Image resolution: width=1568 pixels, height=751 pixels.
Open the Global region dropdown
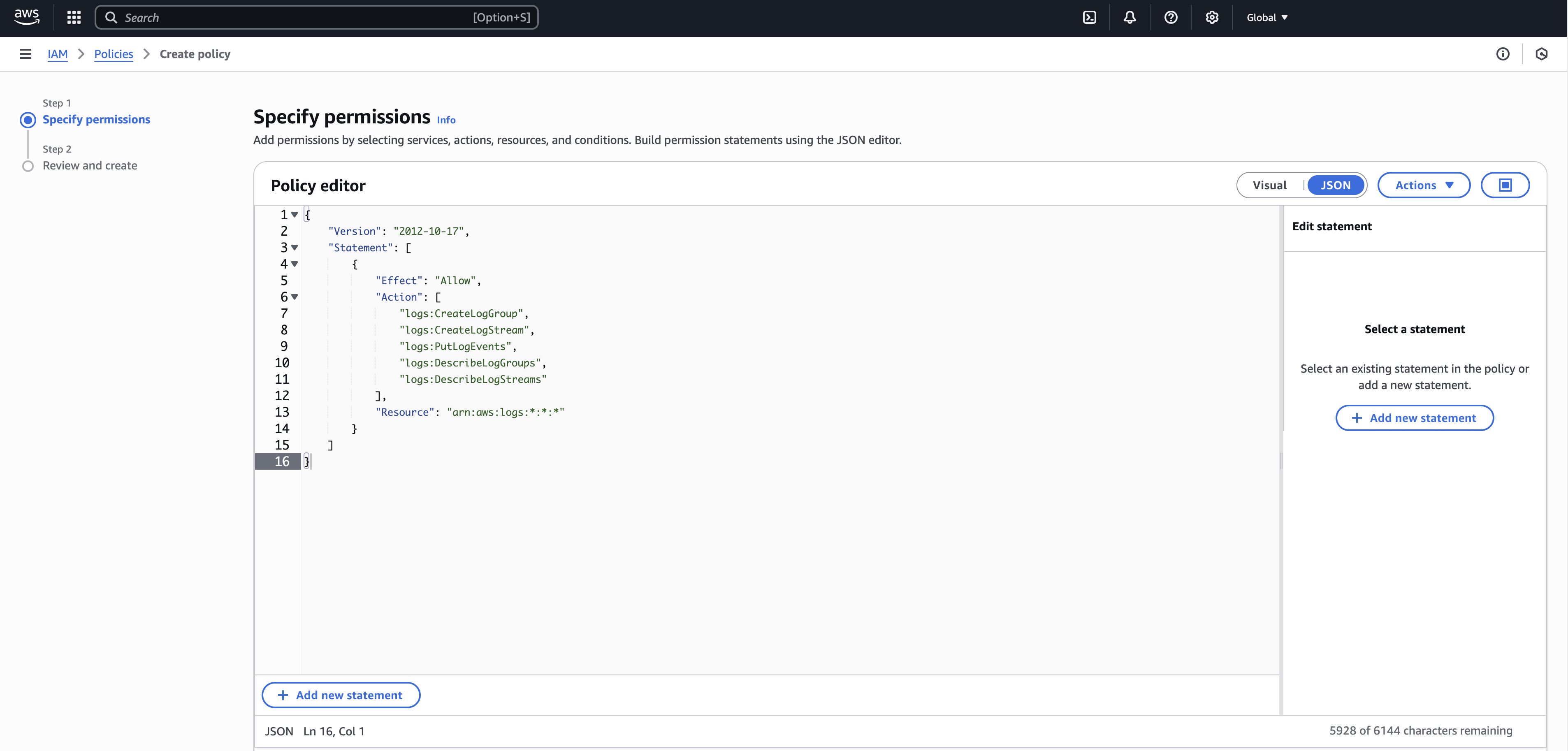[x=1266, y=17]
